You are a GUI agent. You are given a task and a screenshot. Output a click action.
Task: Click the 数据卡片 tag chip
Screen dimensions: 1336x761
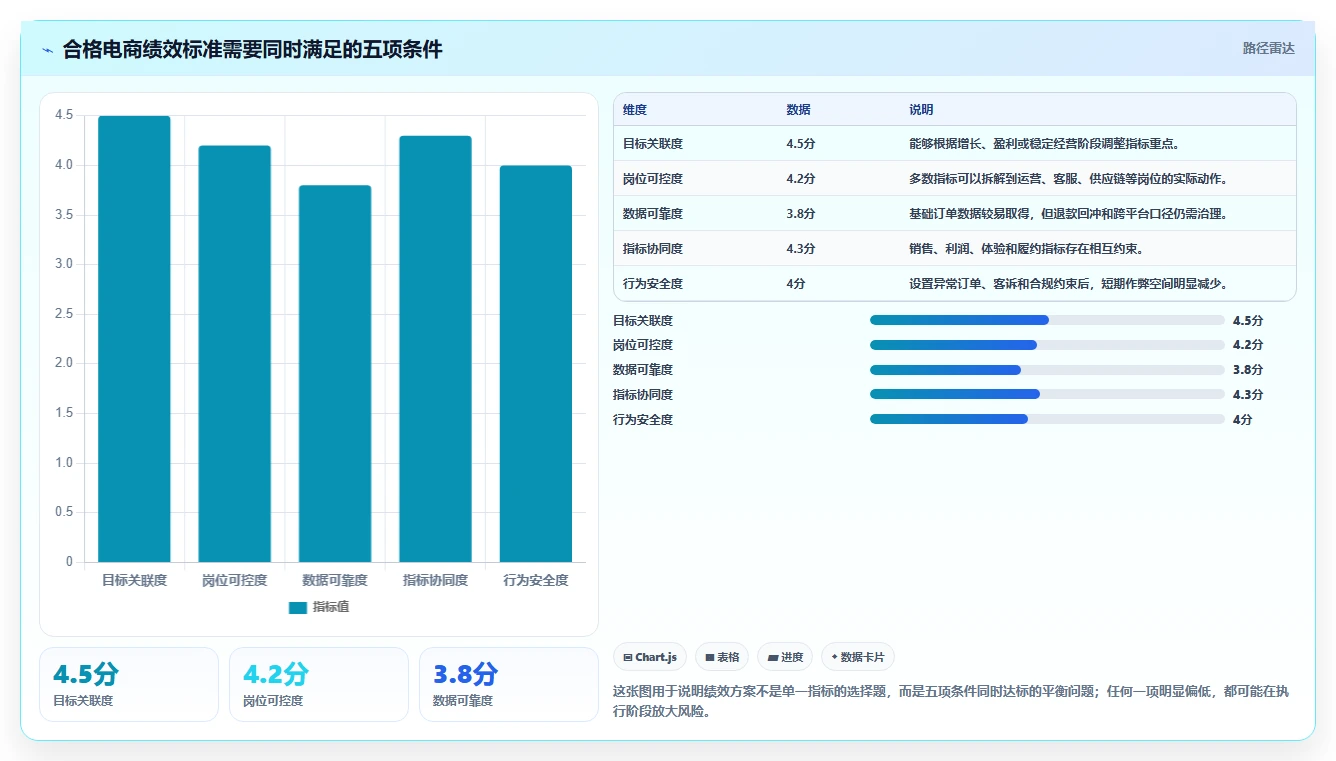point(858,657)
